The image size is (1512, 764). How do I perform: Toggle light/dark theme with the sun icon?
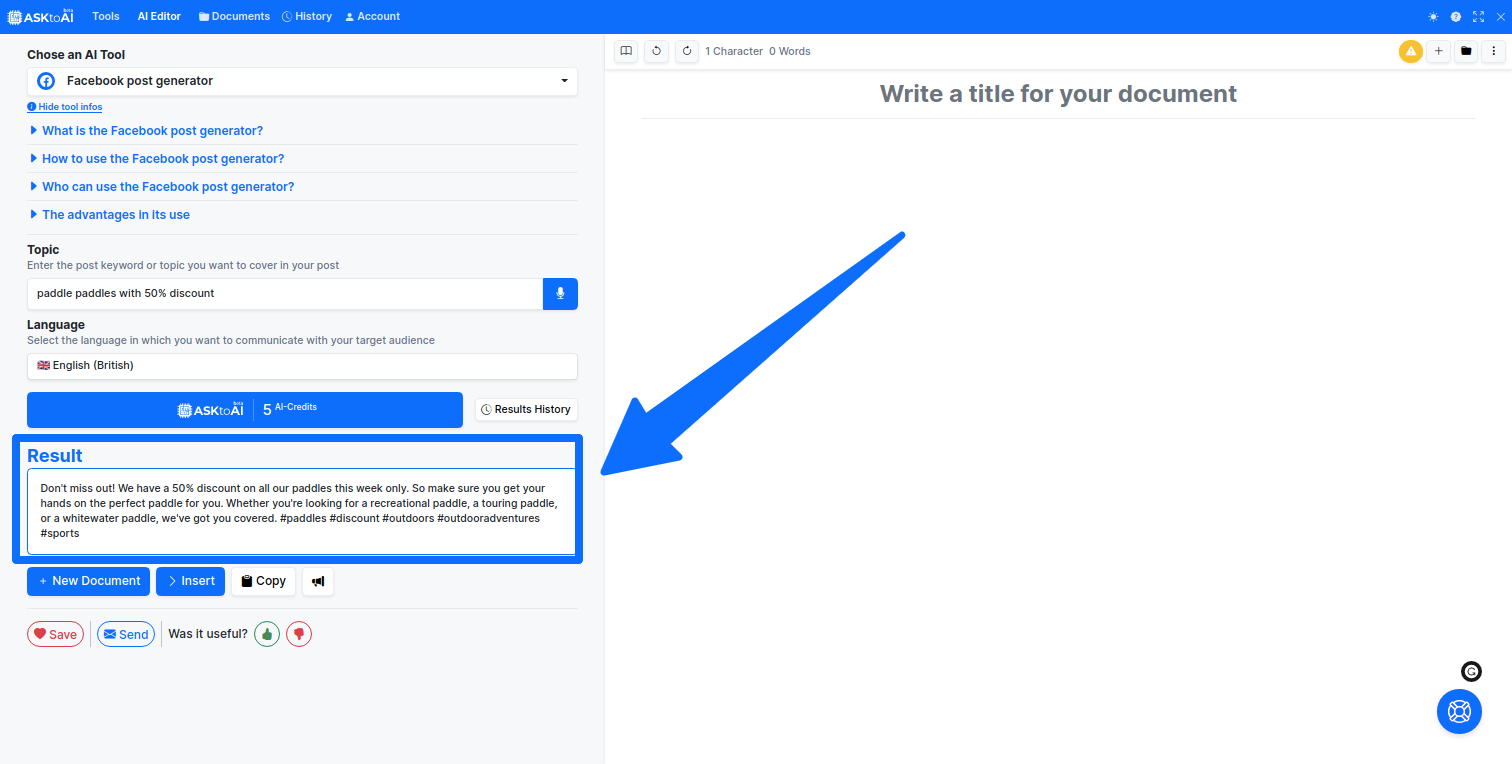click(1432, 16)
